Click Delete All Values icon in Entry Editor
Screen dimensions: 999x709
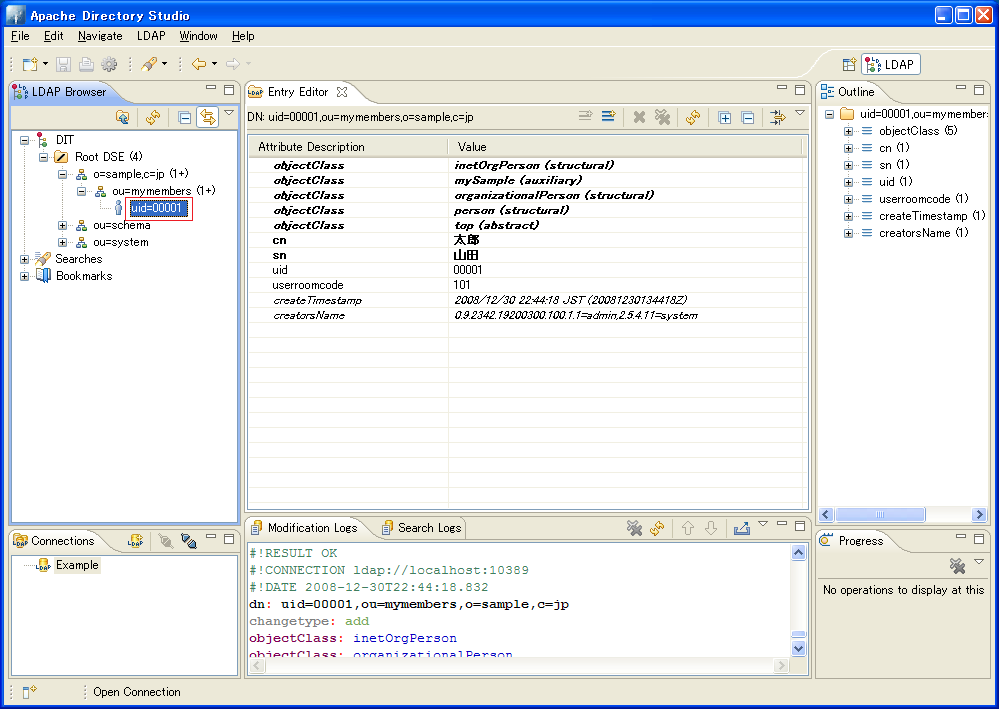click(663, 117)
